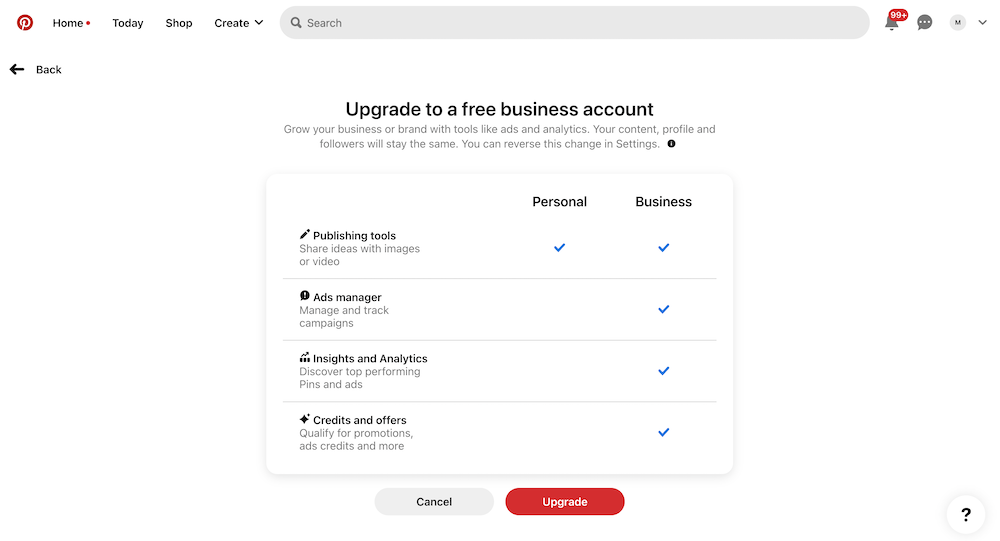This screenshot has width=1000, height=541.
Task: Click the Cancel button
Action: point(434,501)
